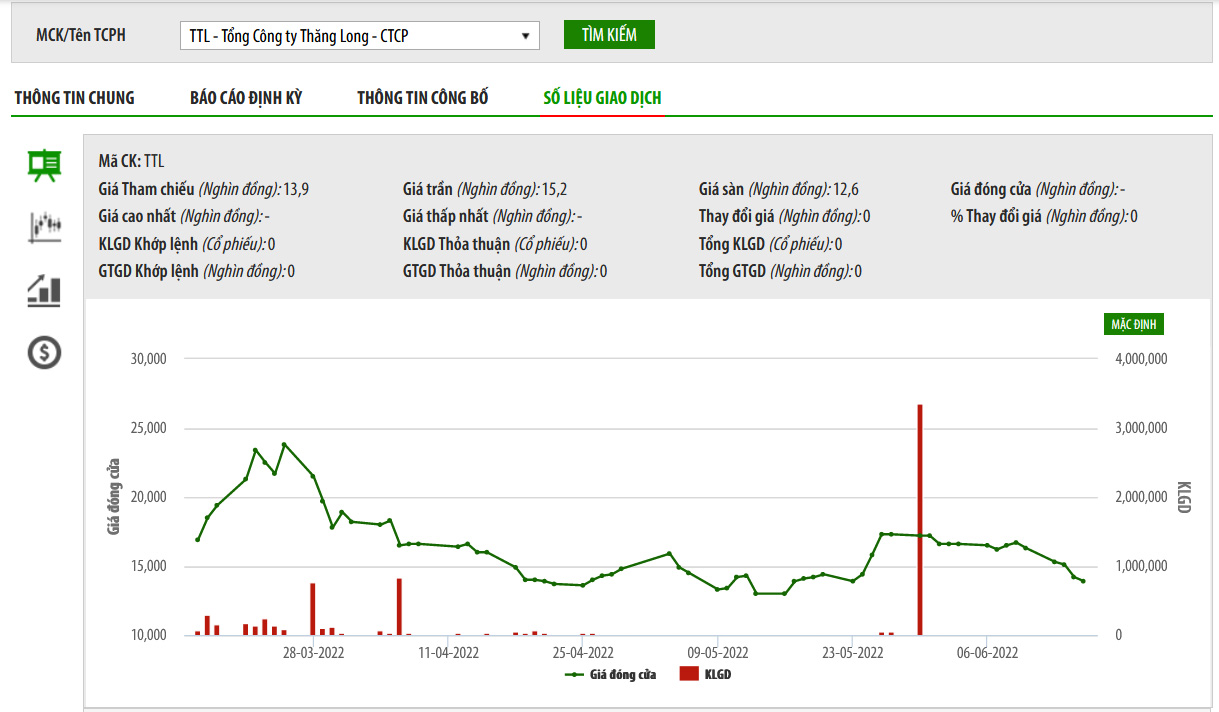Click the last closing price data point
This screenshot has width=1219, height=712.
1082,581
